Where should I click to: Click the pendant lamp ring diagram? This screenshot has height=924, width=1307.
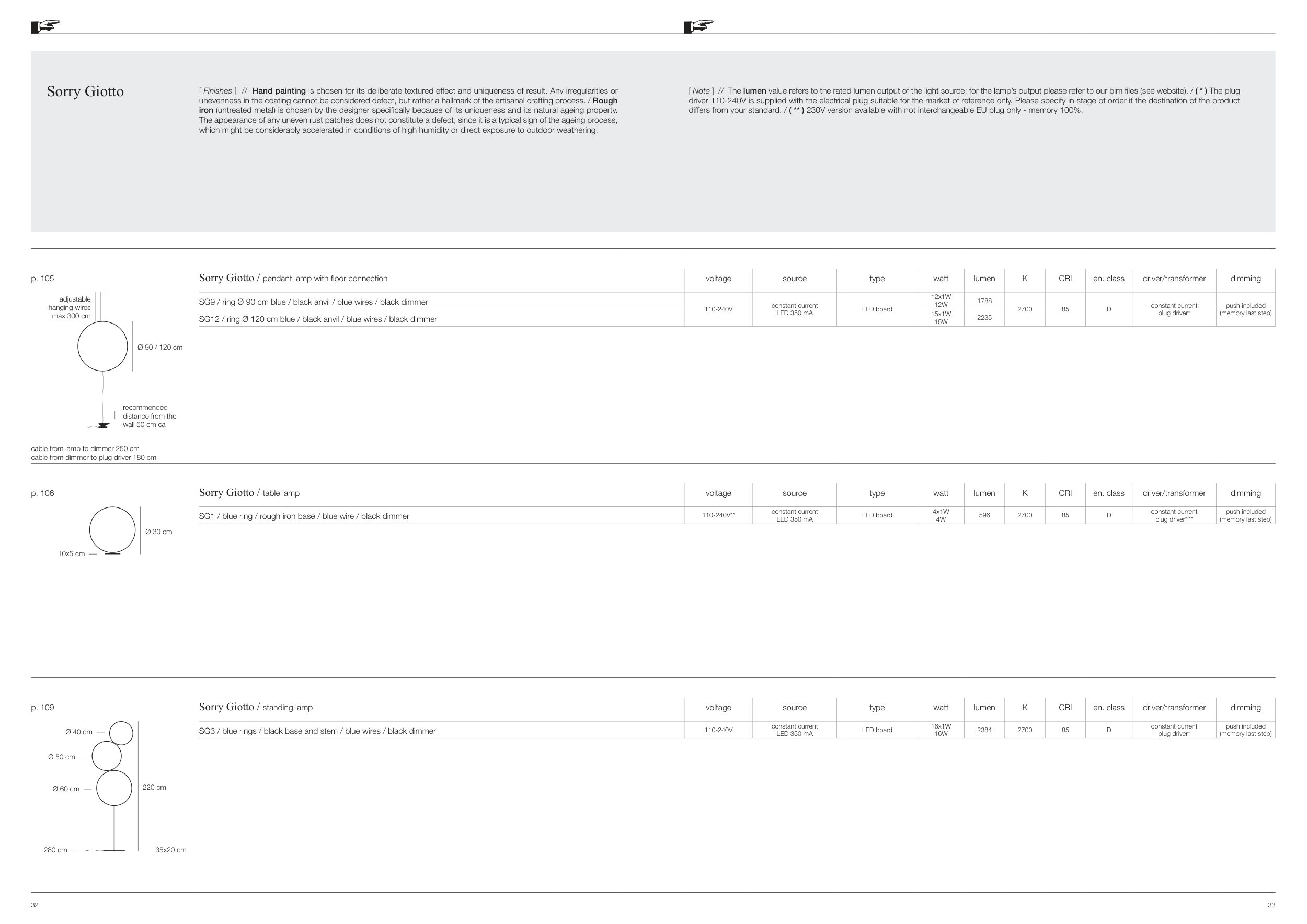(x=102, y=346)
